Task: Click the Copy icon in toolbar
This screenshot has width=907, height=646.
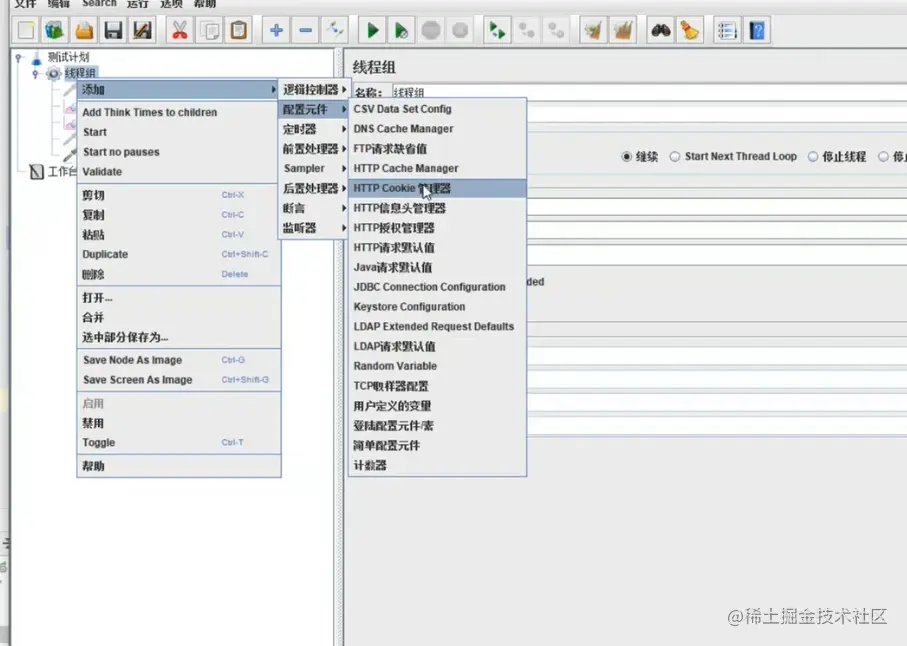Action: (209, 30)
